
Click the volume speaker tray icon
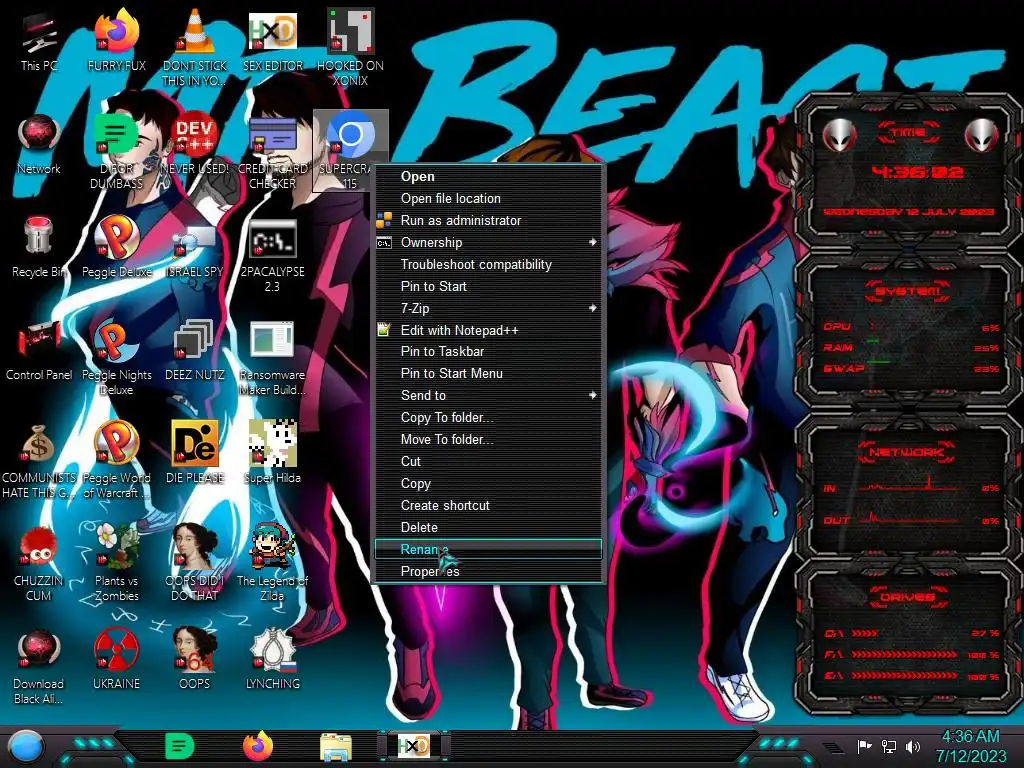tap(913, 746)
